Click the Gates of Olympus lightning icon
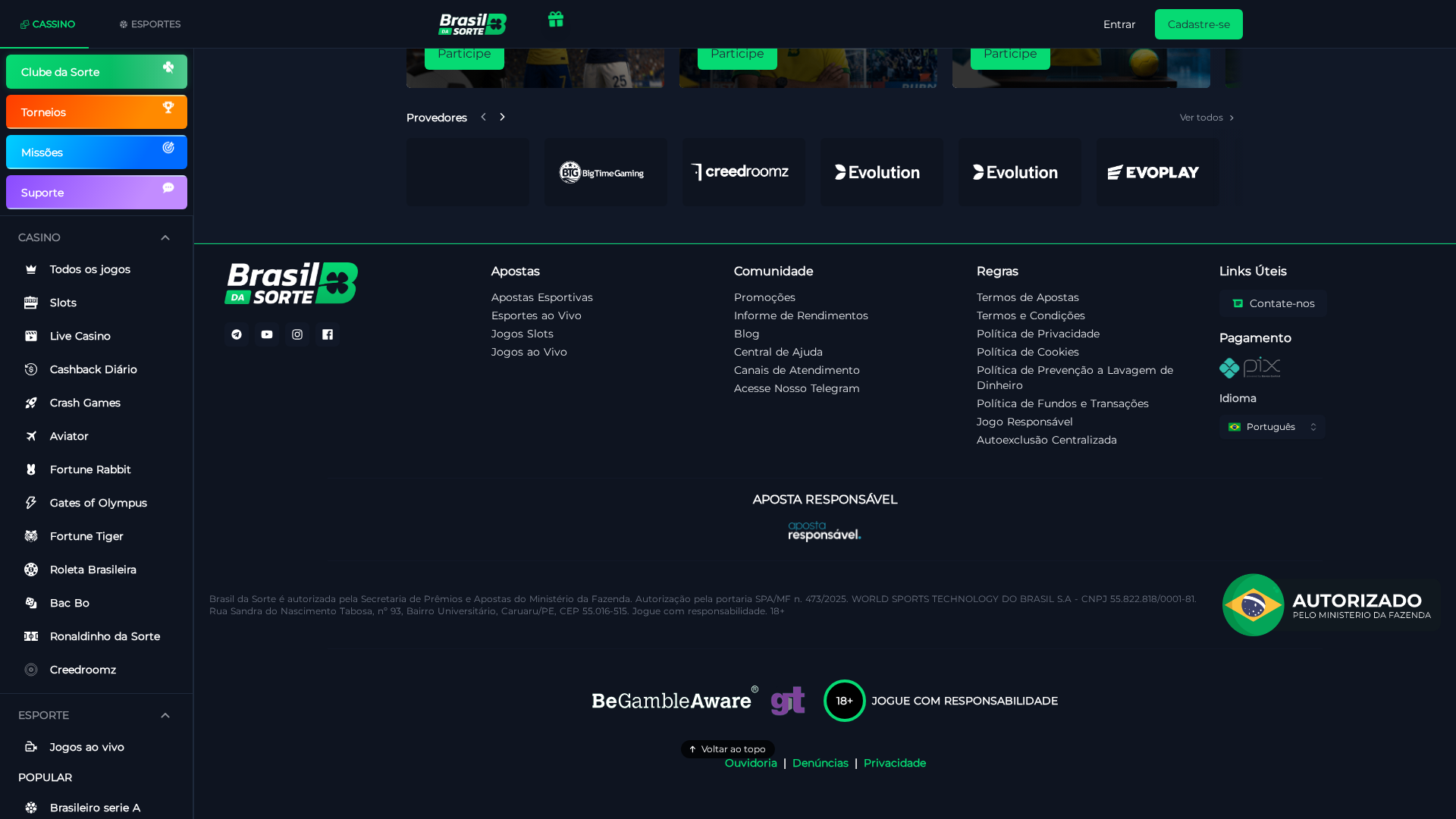This screenshot has height=819, width=1456. point(31,503)
